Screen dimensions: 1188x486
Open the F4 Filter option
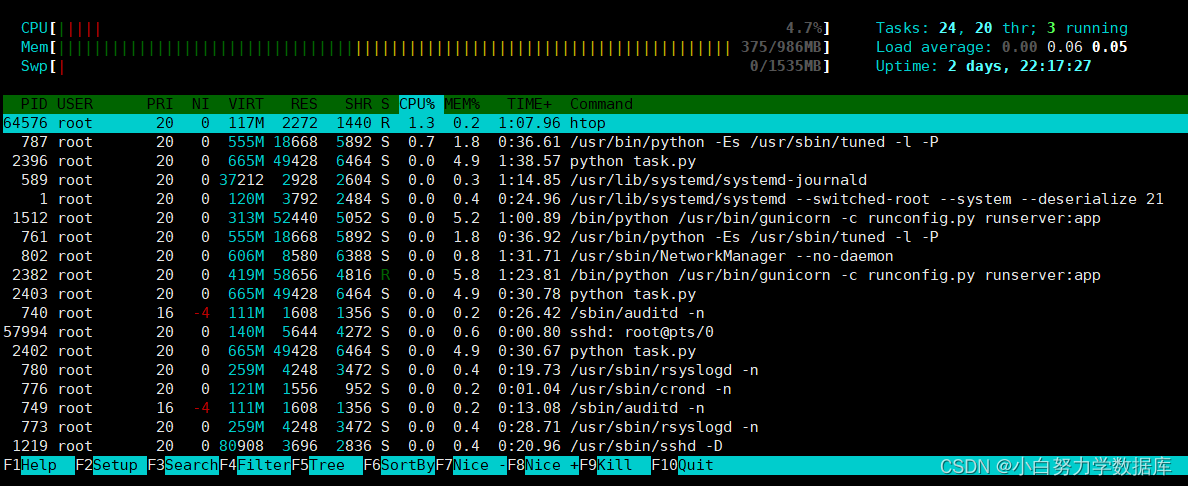(255, 465)
